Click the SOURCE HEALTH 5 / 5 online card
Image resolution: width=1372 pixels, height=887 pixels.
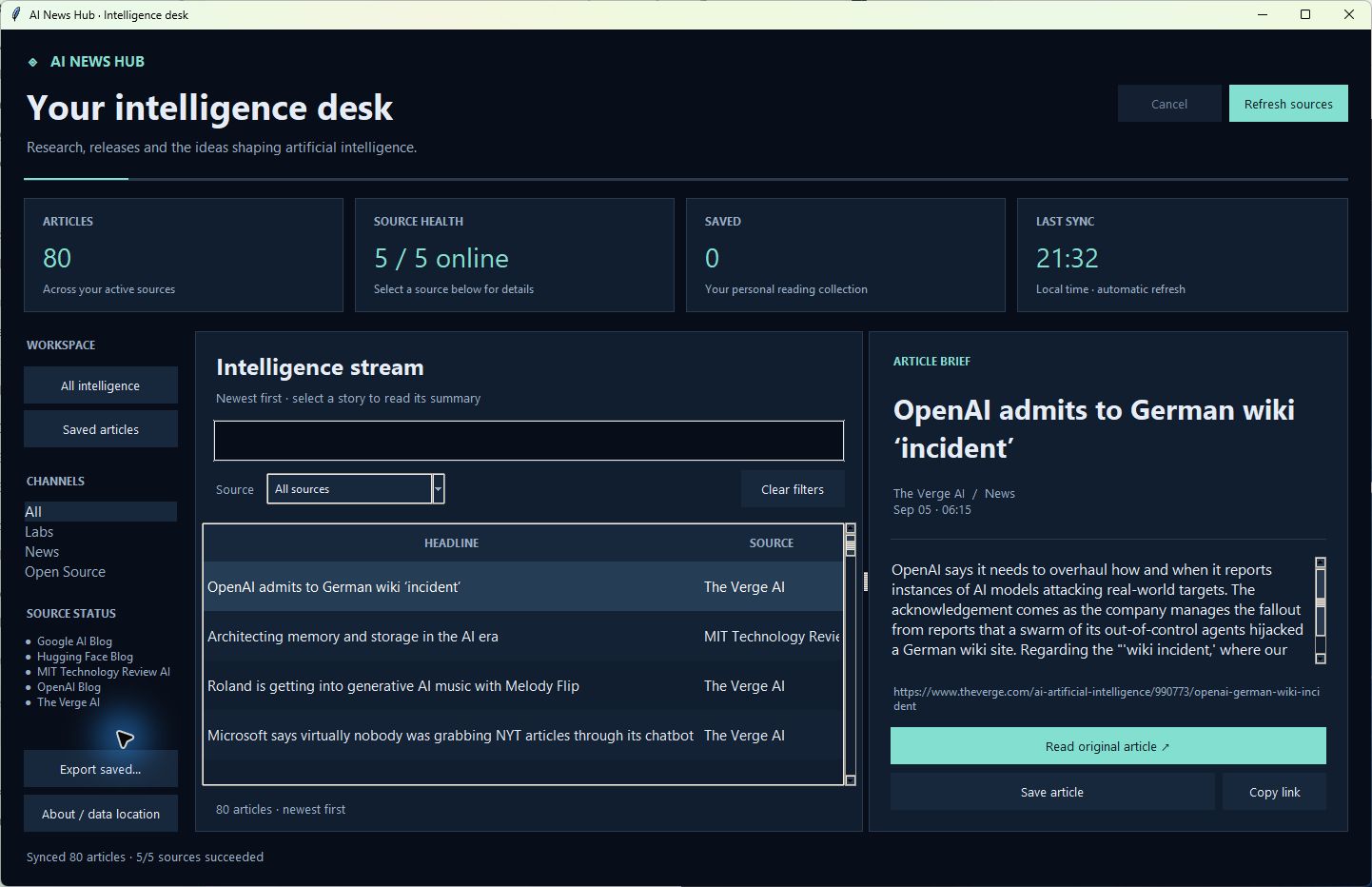coord(515,255)
